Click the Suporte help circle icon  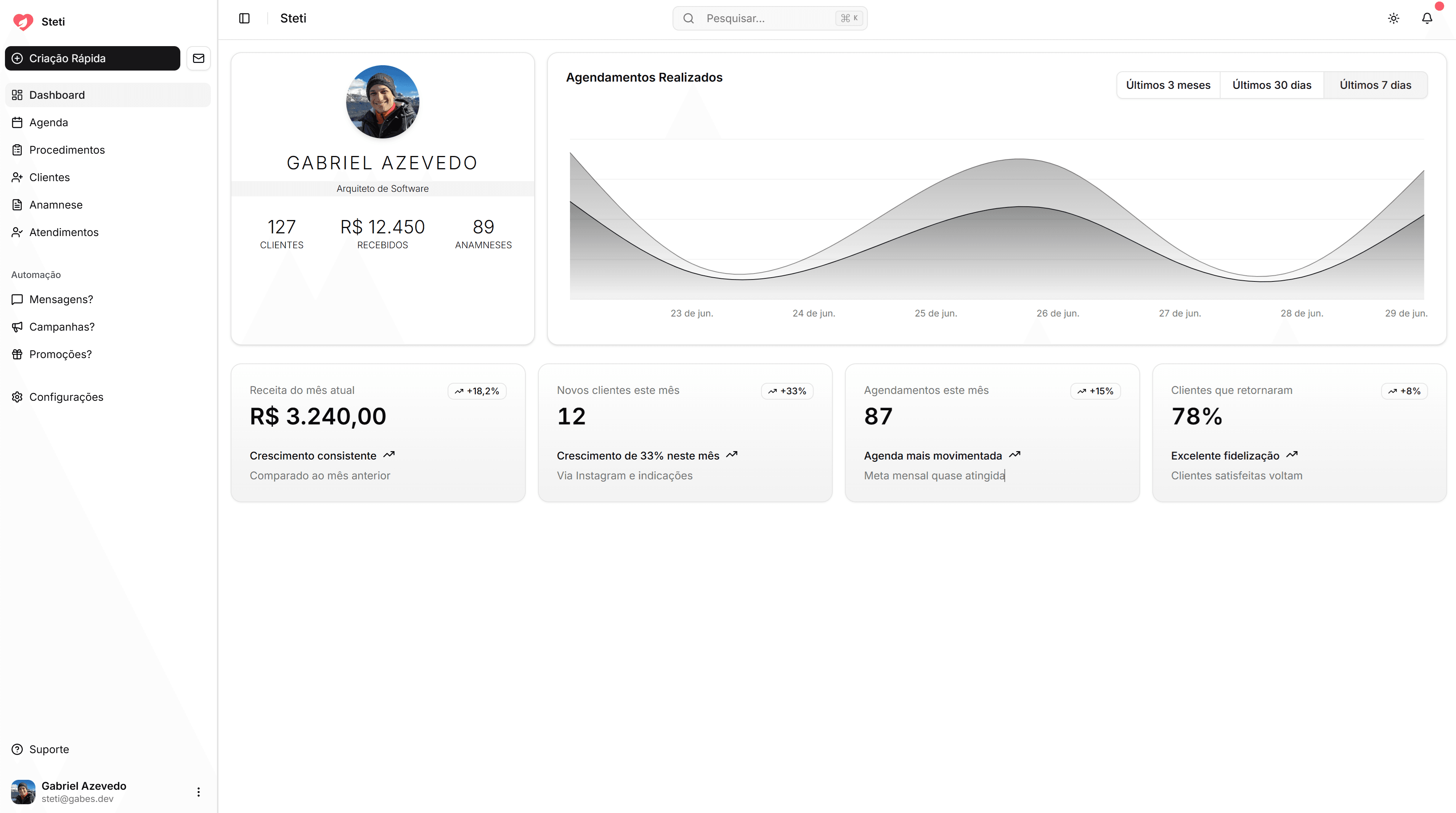coord(17,749)
